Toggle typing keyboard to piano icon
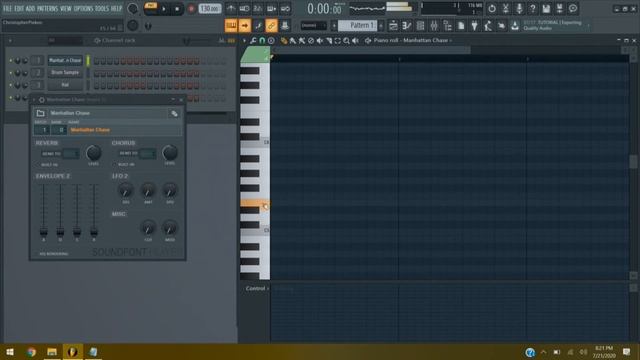This screenshot has width=640, height=360. 231,25
